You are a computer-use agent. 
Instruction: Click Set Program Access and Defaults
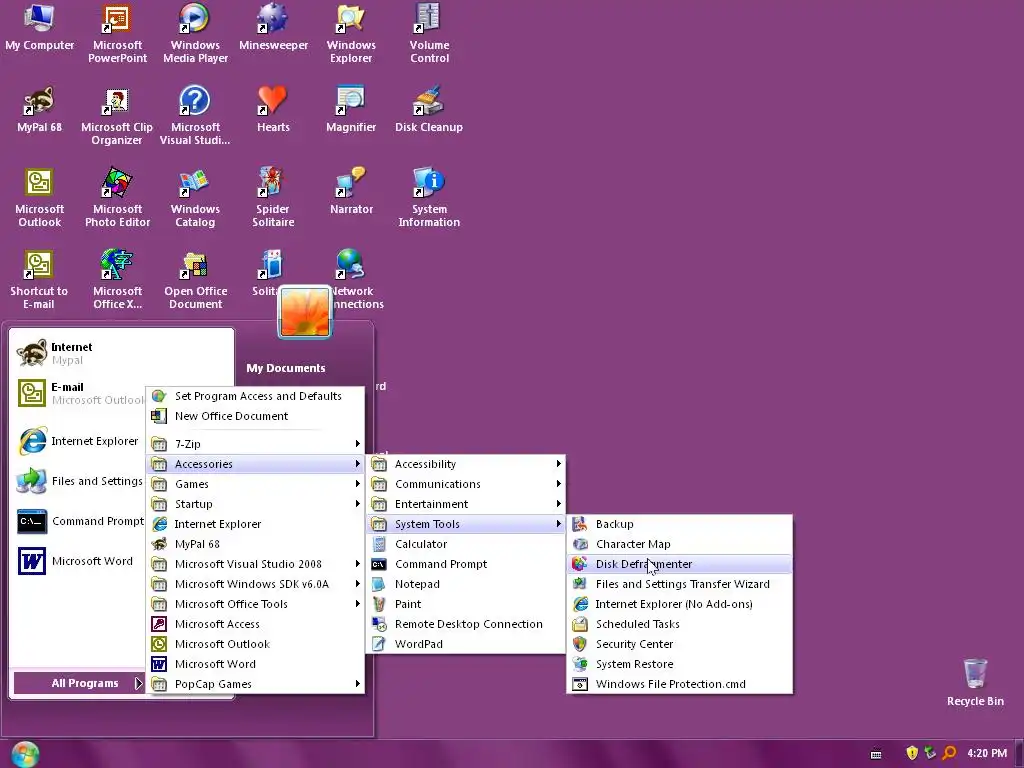pos(255,396)
